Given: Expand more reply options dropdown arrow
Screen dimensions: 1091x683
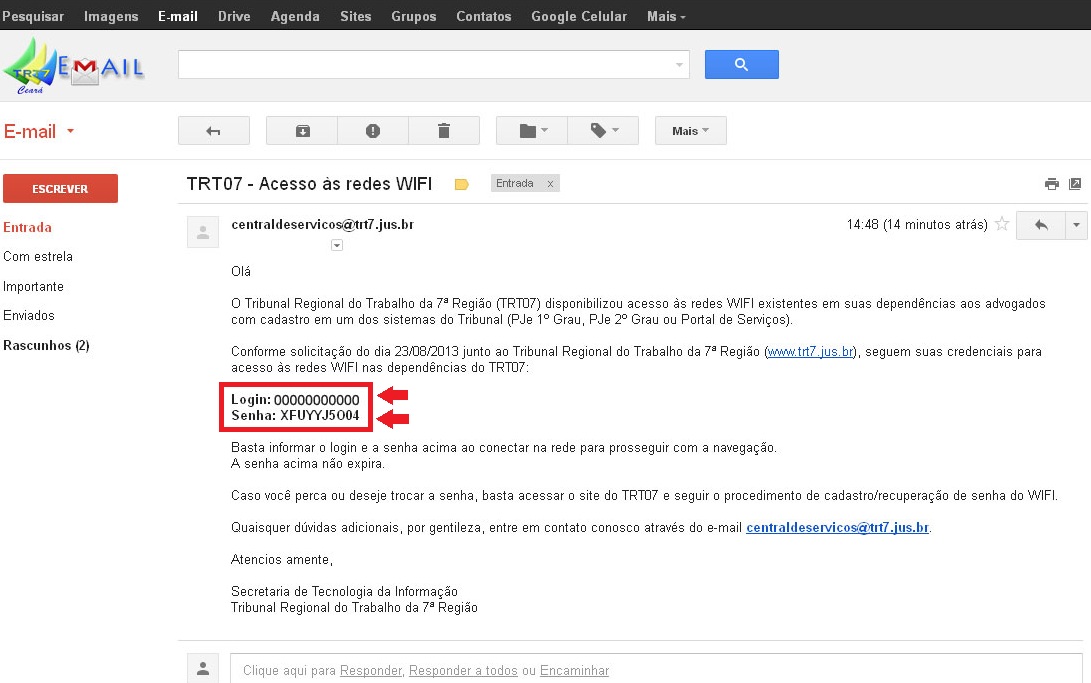Looking at the screenshot, I should click(1076, 225).
